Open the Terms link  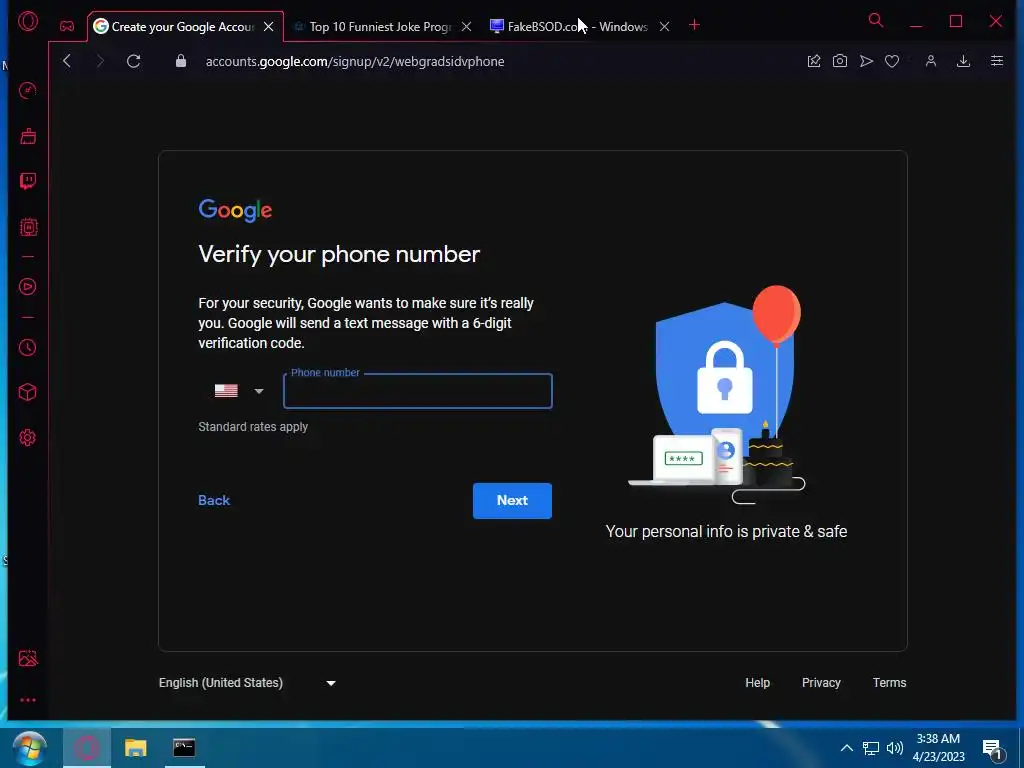coord(889,682)
